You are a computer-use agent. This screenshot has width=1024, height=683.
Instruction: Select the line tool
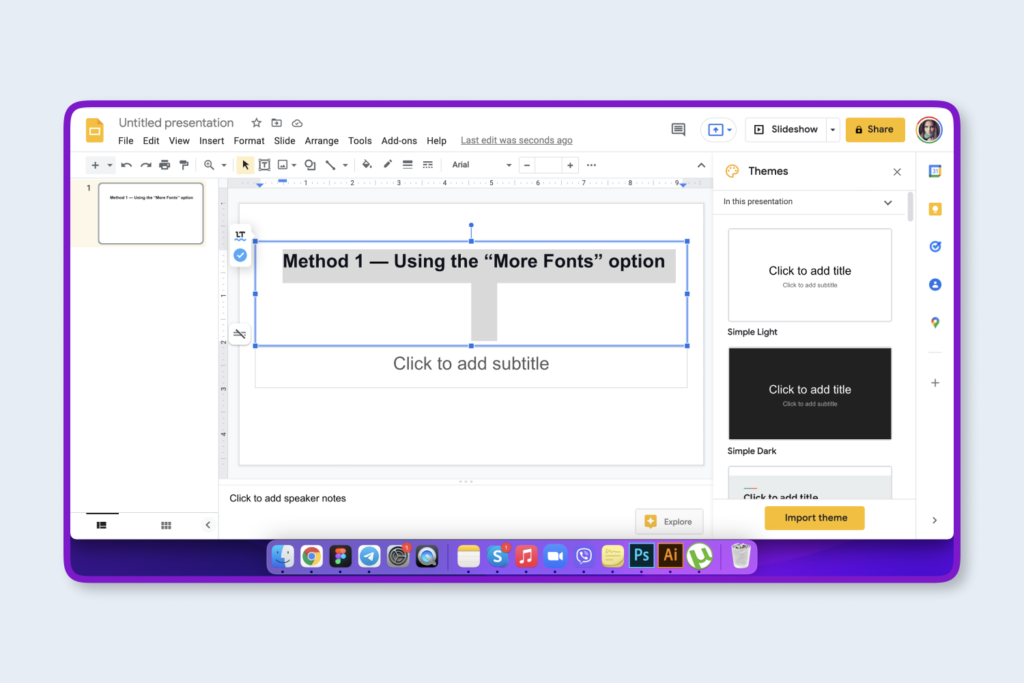pos(330,165)
